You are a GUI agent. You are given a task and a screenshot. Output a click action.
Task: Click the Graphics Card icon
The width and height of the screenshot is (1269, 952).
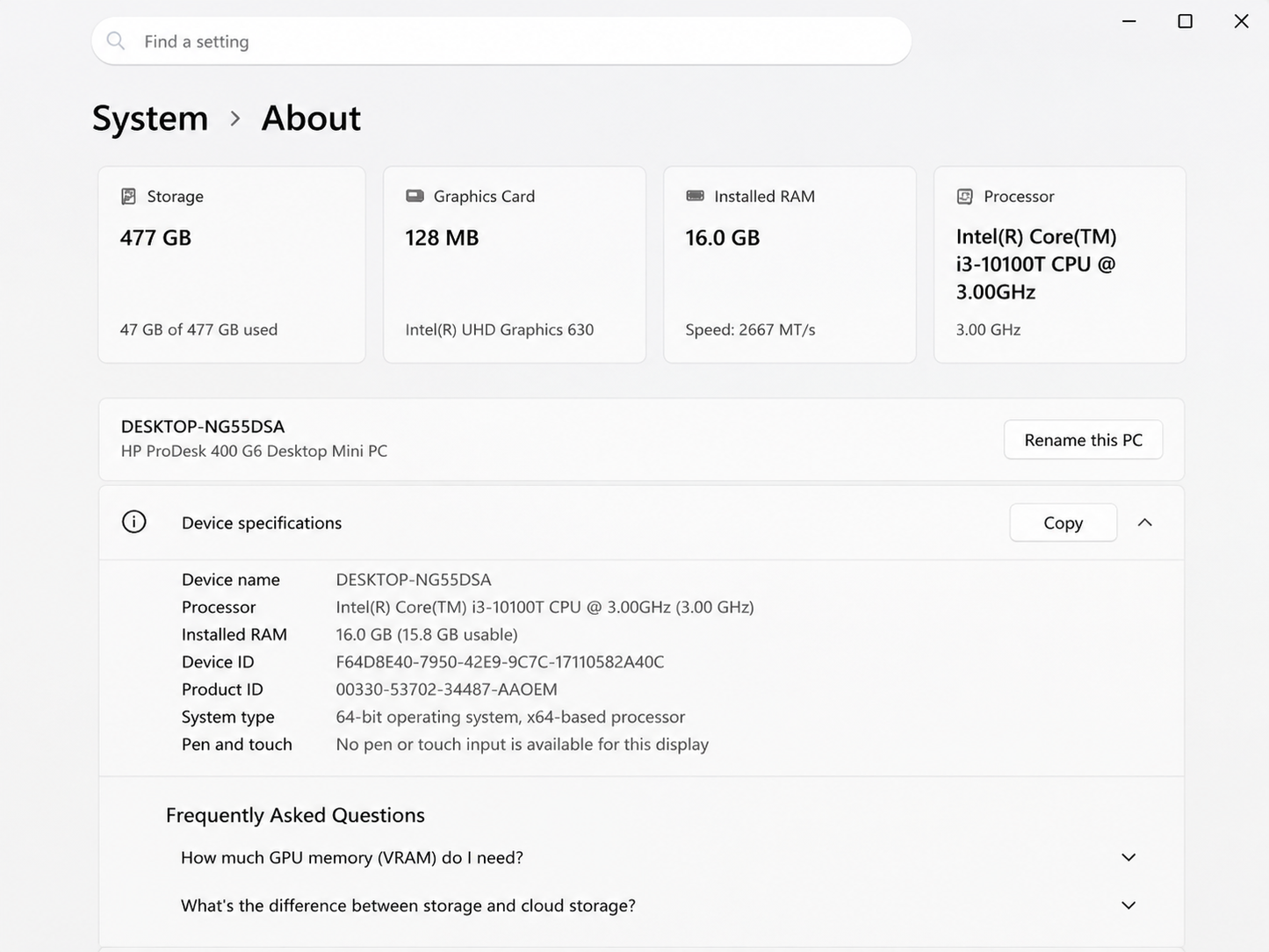pos(415,196)
